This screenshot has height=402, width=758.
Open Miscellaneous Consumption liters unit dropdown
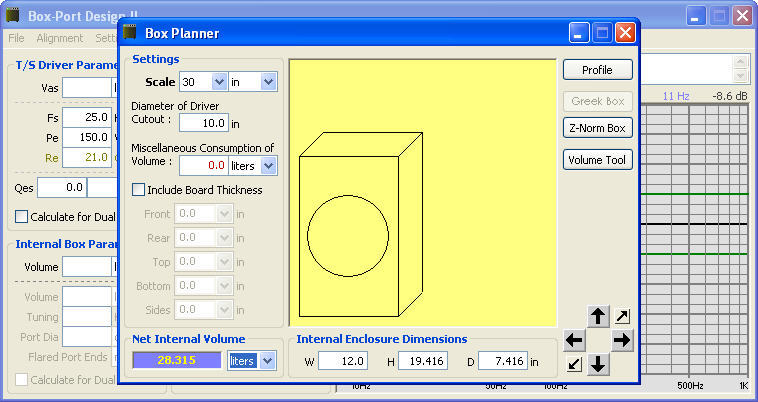click(x=267, y=165)
